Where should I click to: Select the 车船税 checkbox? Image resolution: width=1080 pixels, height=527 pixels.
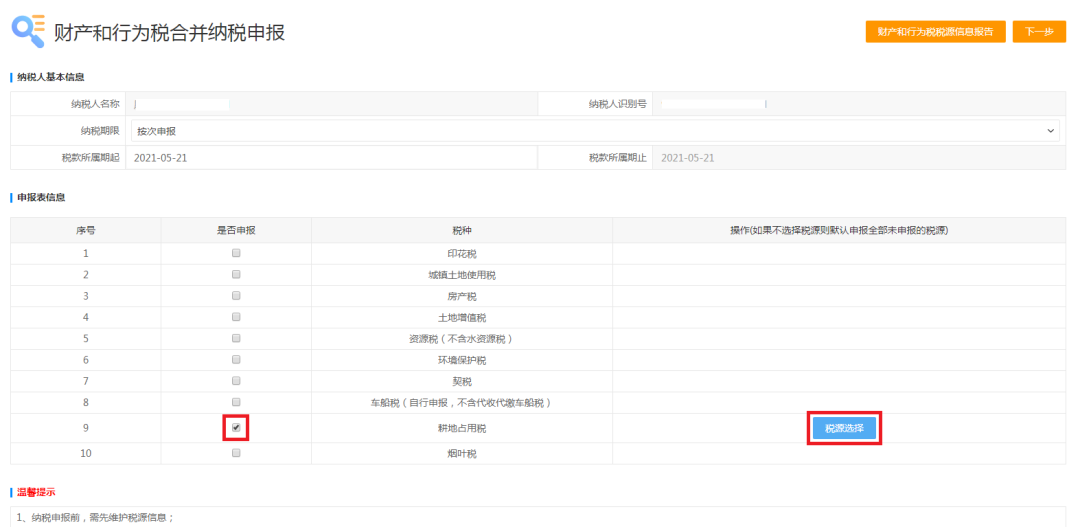pos(236,402)
